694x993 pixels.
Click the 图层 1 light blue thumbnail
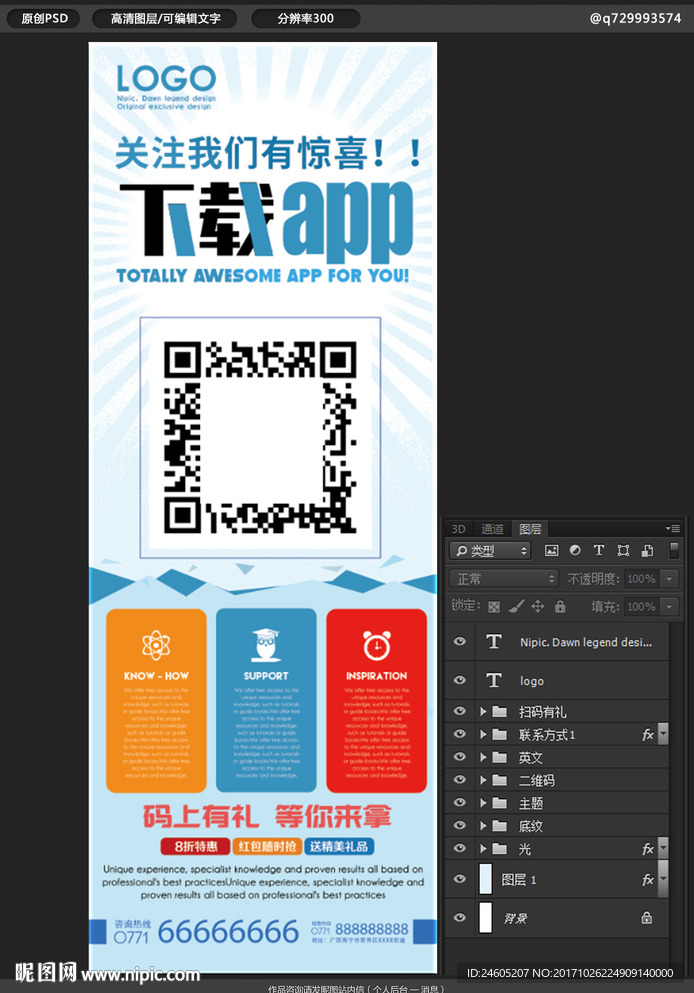point(486,880)
